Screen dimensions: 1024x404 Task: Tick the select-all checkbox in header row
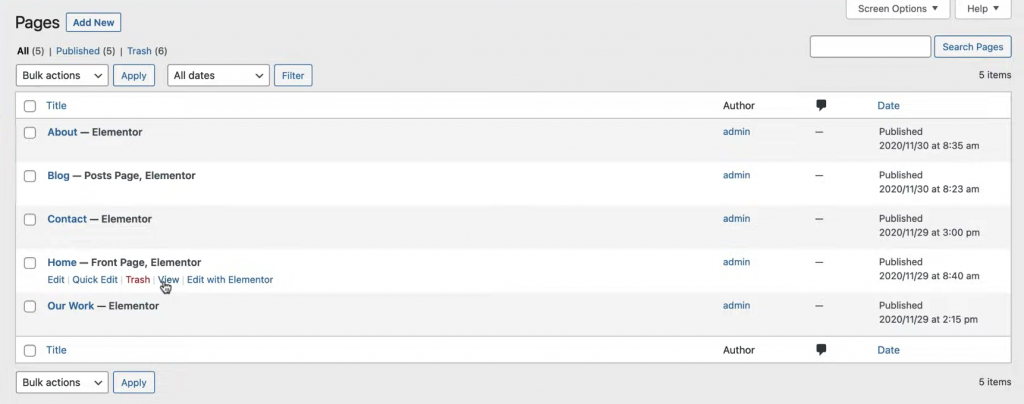point(30,106)
